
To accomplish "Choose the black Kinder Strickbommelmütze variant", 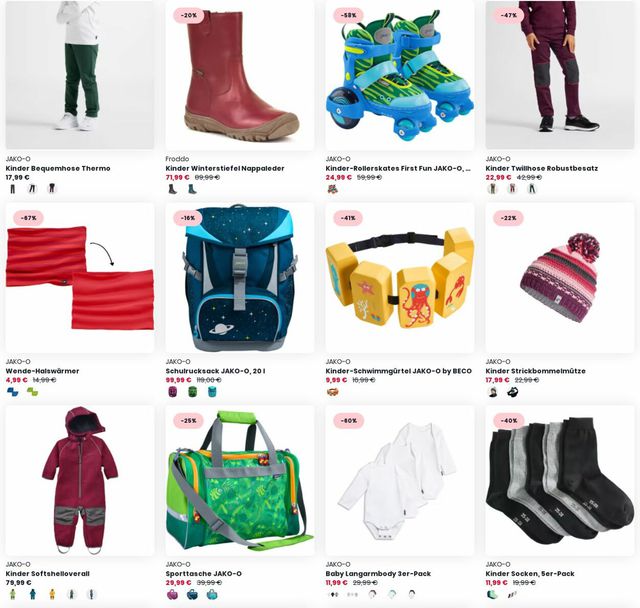I will (512, 392).
